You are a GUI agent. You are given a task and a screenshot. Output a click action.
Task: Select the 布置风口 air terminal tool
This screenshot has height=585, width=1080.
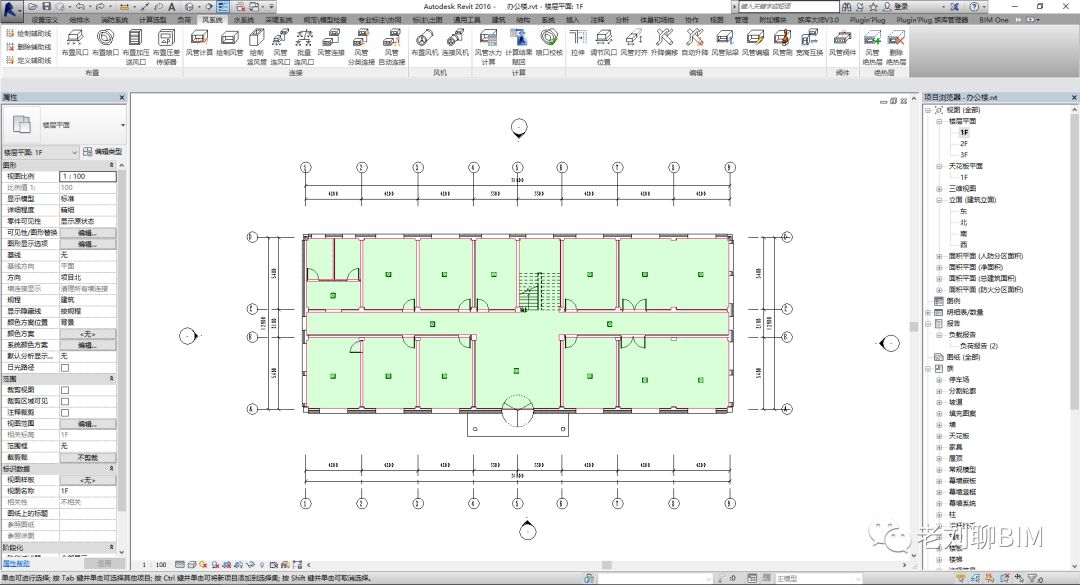point(75,42)
